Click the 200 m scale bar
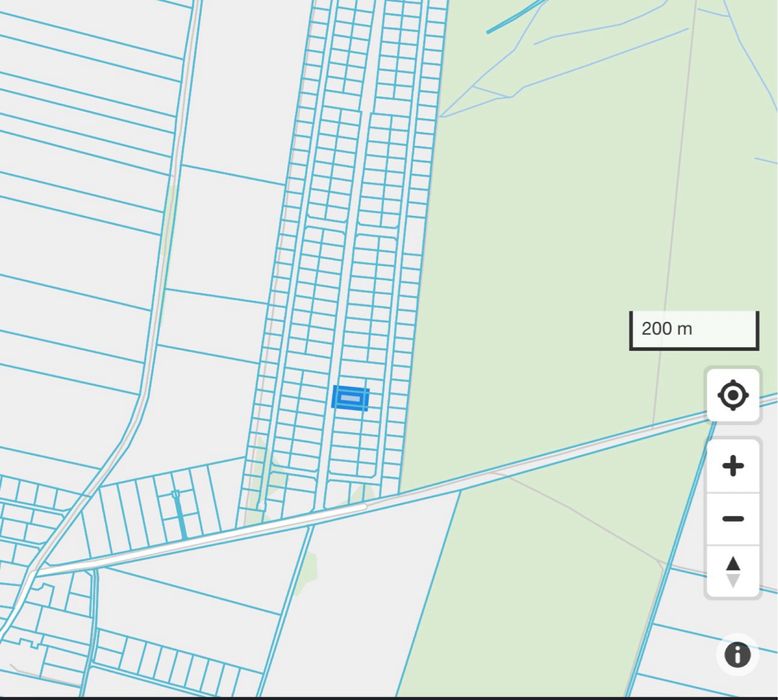Viewport: 778px width, 700px height. point(694,330)
